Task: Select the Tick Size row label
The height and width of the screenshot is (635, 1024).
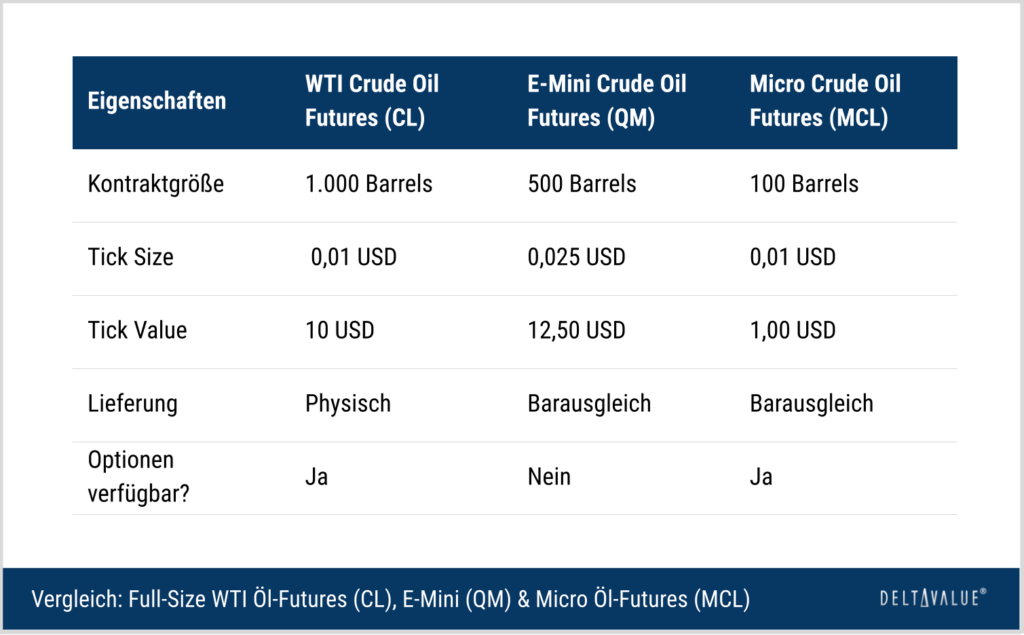Action: [131, 257]
